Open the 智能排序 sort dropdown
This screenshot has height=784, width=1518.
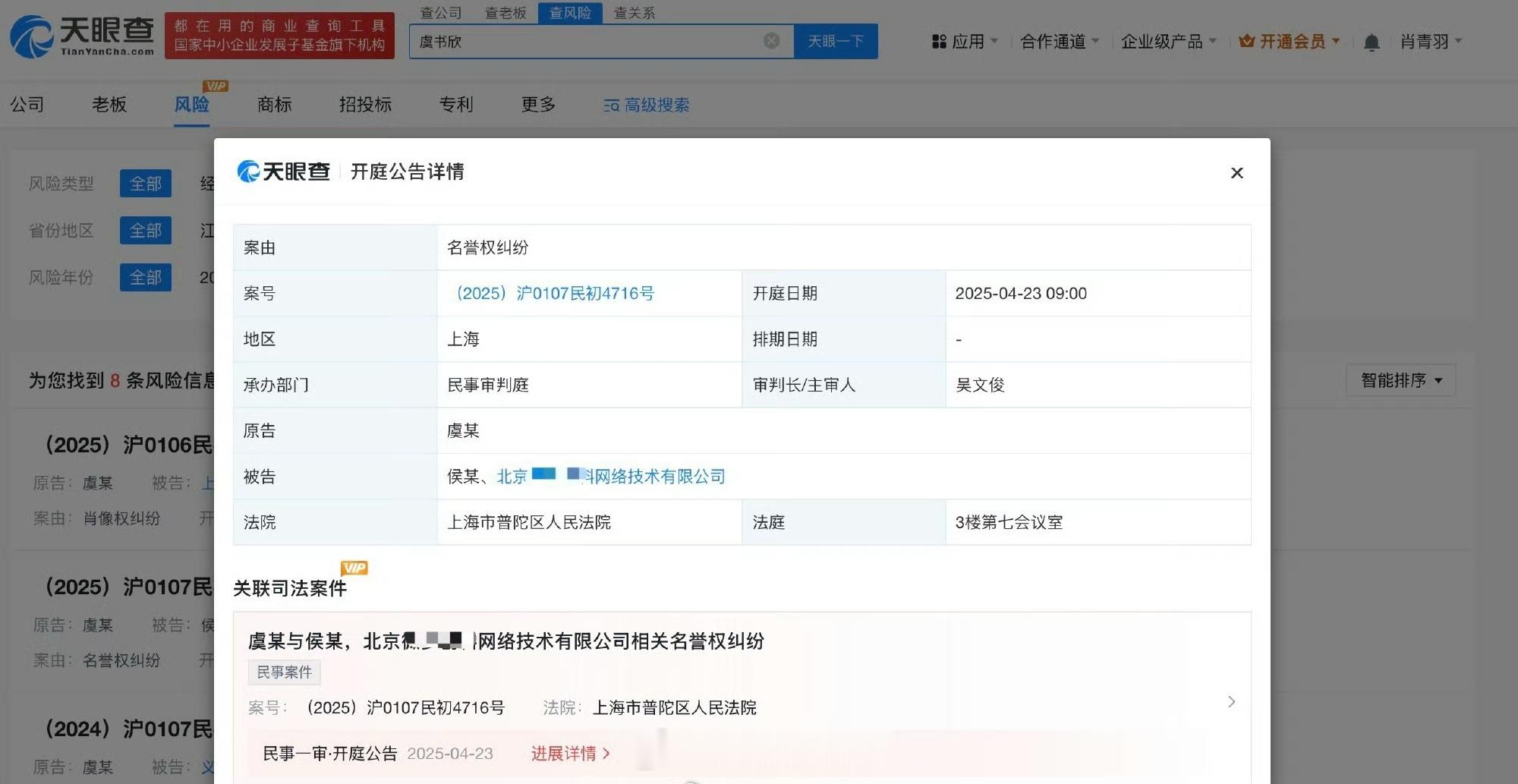1401,380
